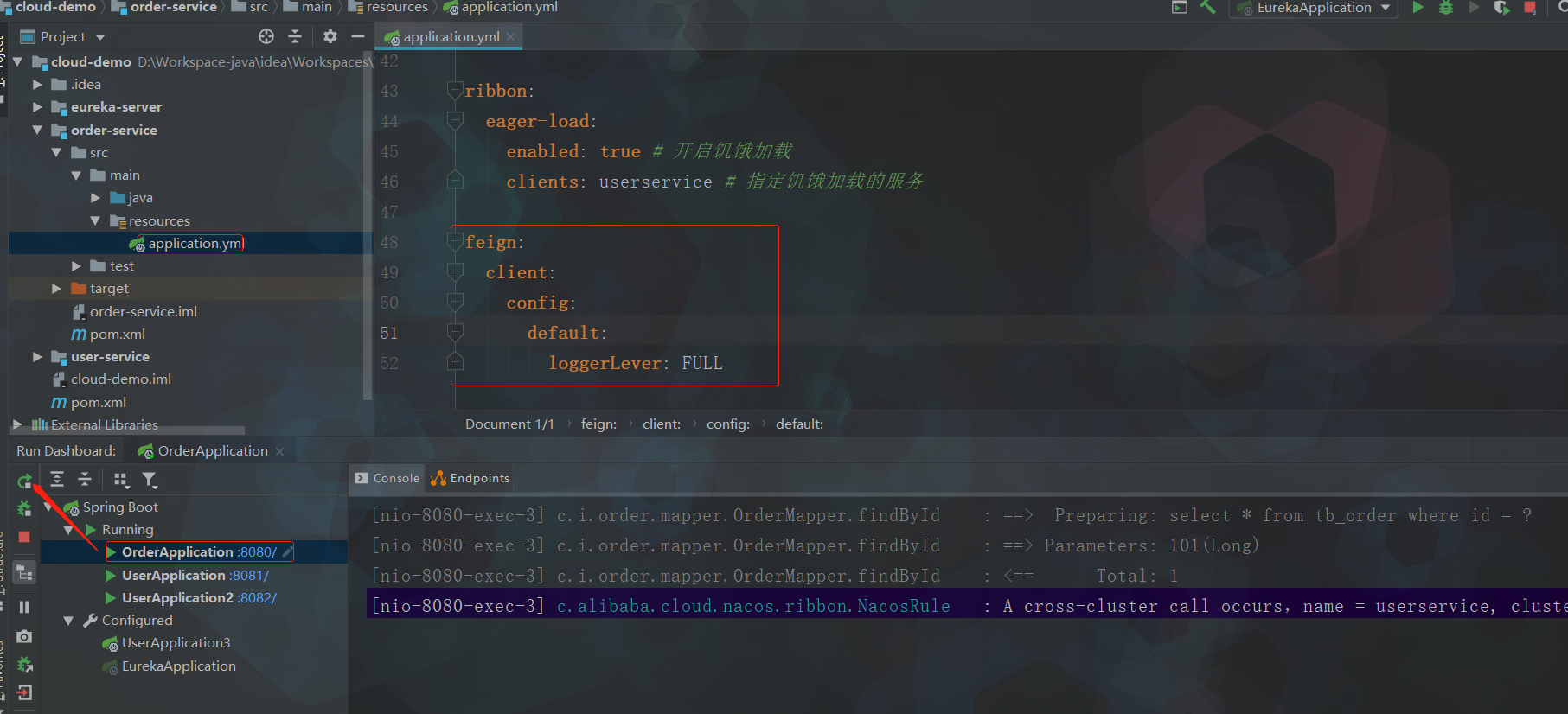Collapse all in the Project panel toolbar
This screenshot has width=1568, height=714.
coord(295,36)
